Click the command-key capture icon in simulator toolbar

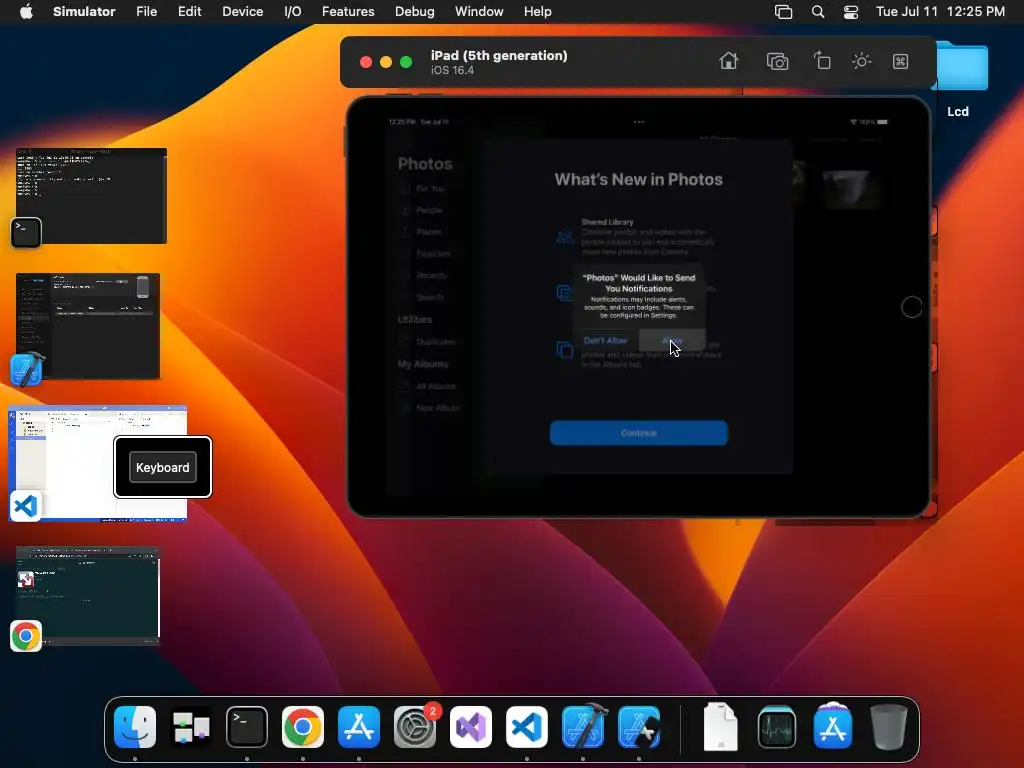pyautogui.click(x=901, y=61)
